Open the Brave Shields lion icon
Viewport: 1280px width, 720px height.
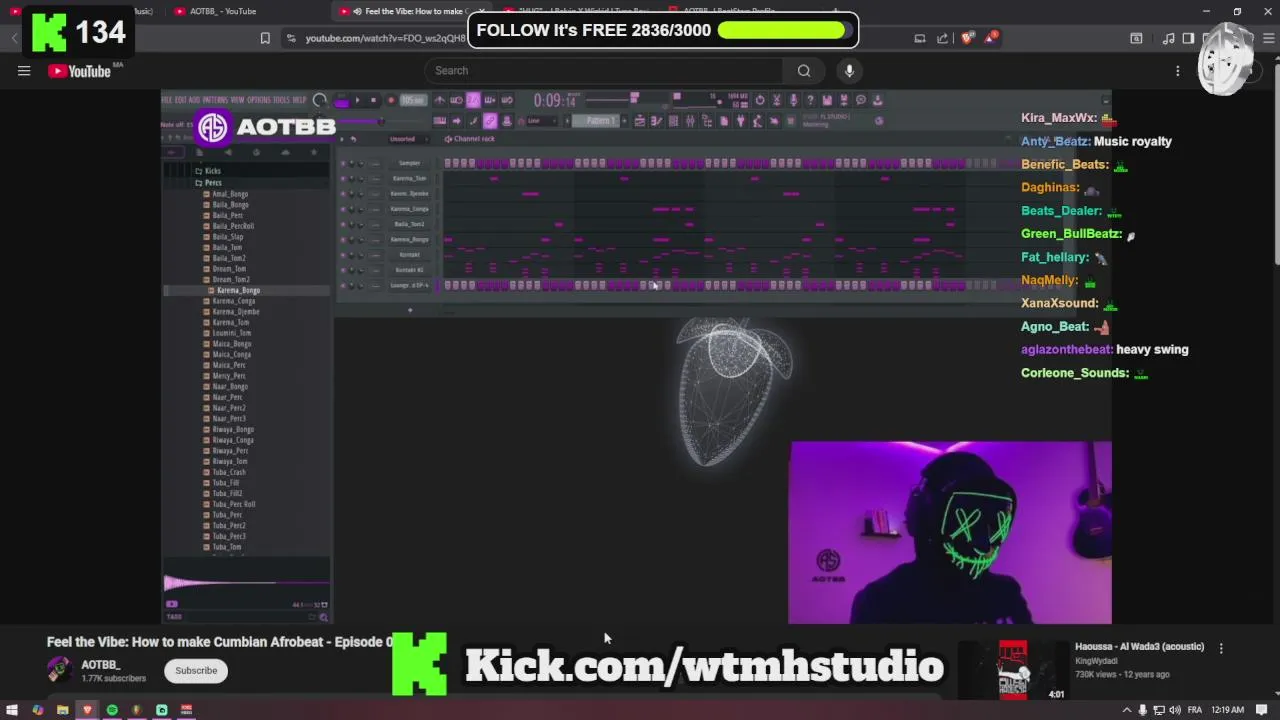click(x=967, y=38)
